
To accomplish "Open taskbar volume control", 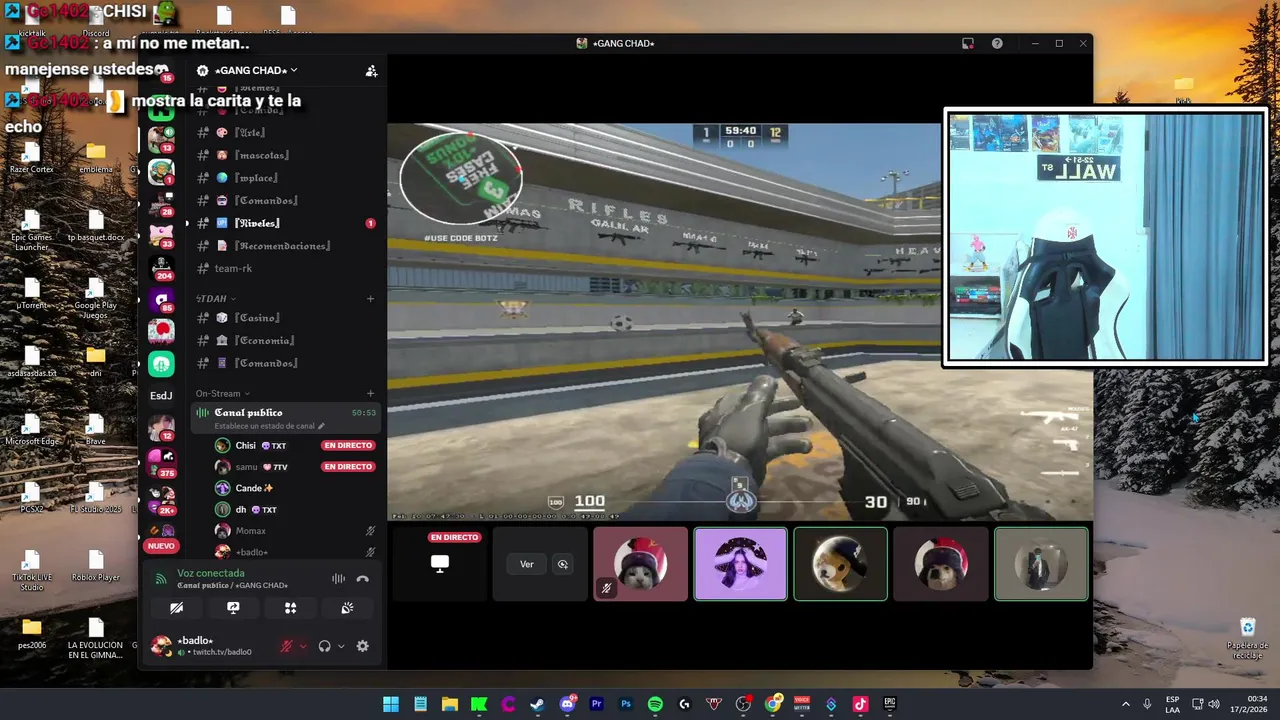I will (x=1214, y=704).
